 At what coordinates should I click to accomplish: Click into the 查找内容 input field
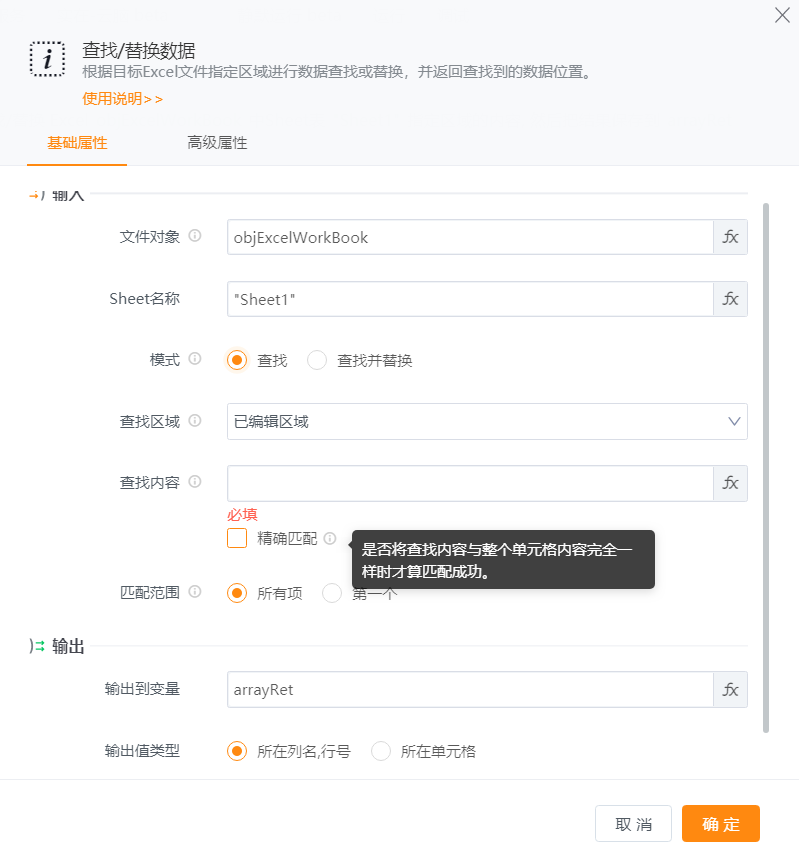click(x=469, y=483)
